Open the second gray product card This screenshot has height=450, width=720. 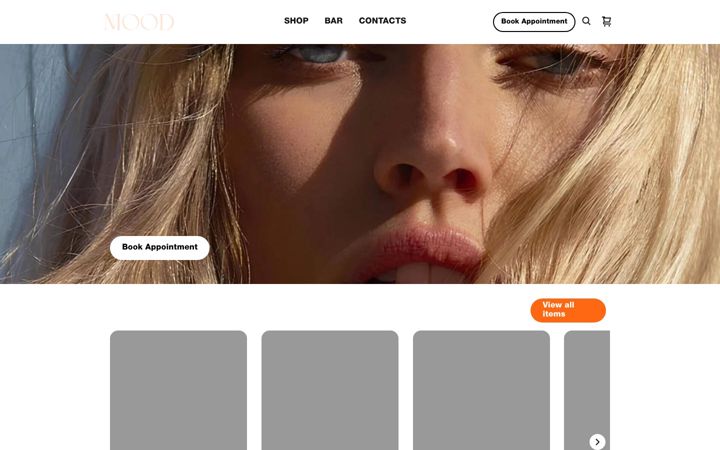point(330,390)
